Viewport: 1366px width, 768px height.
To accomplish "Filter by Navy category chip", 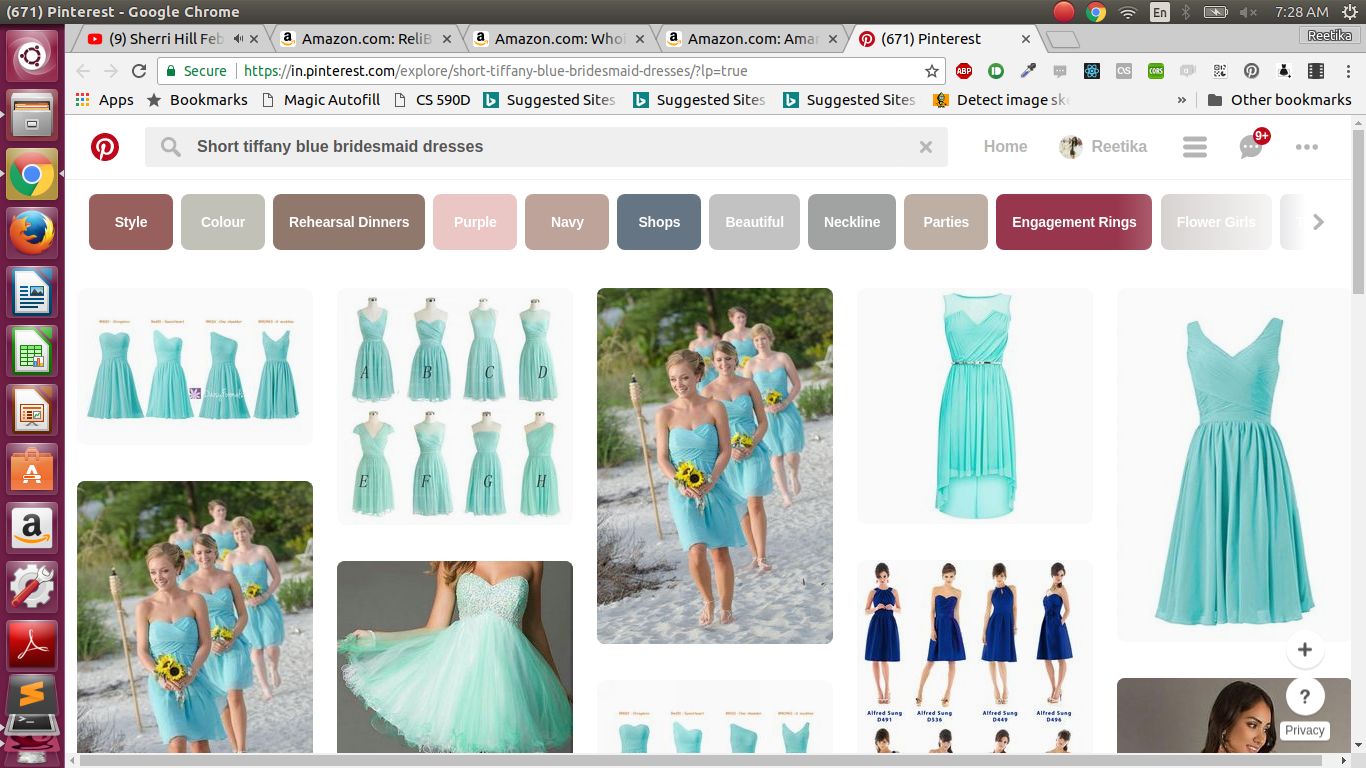I will pos(567,222).
